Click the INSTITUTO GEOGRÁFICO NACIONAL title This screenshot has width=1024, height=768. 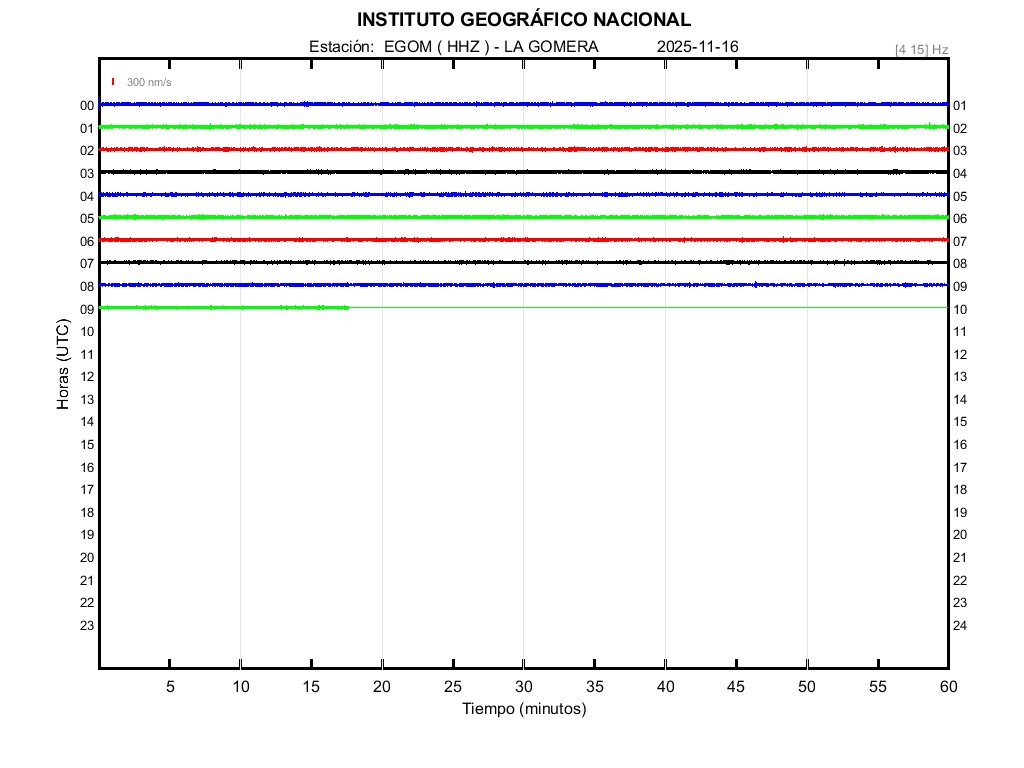[x=523, y=20]
